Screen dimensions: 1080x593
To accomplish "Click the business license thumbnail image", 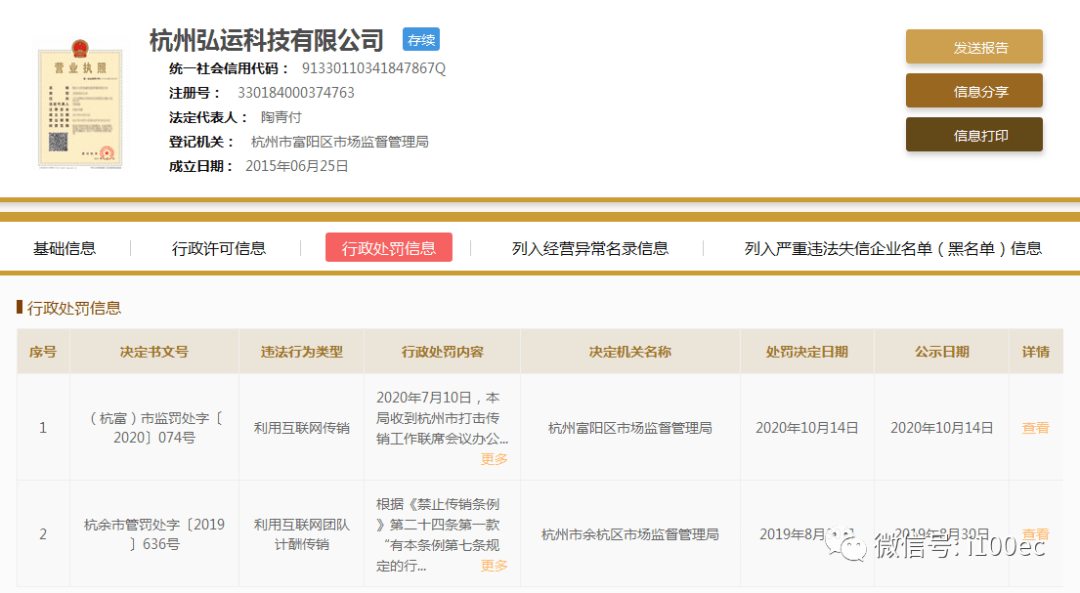I will point(81,103).
